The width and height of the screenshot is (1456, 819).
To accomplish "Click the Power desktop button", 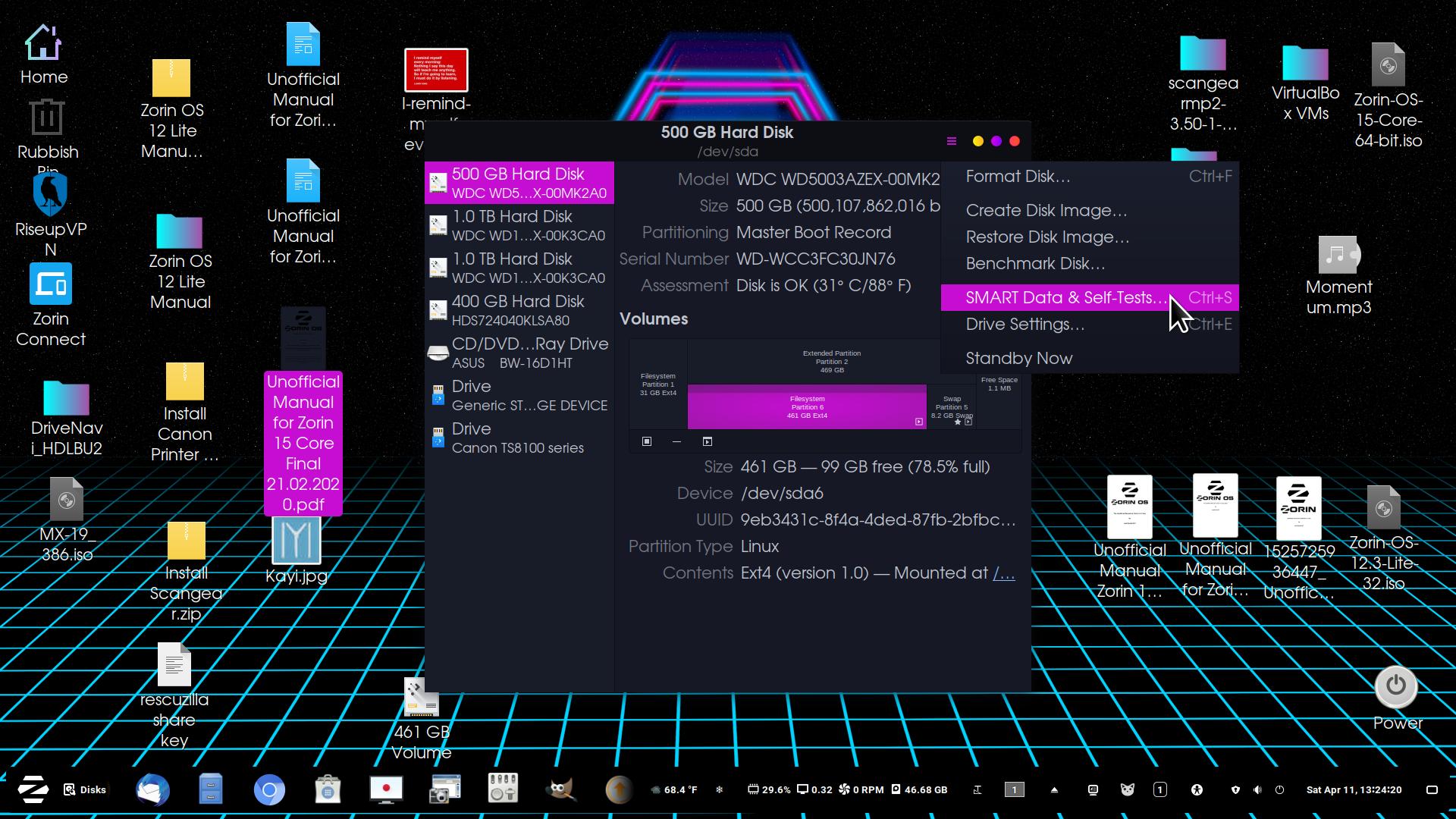I will click(1396, 687).
